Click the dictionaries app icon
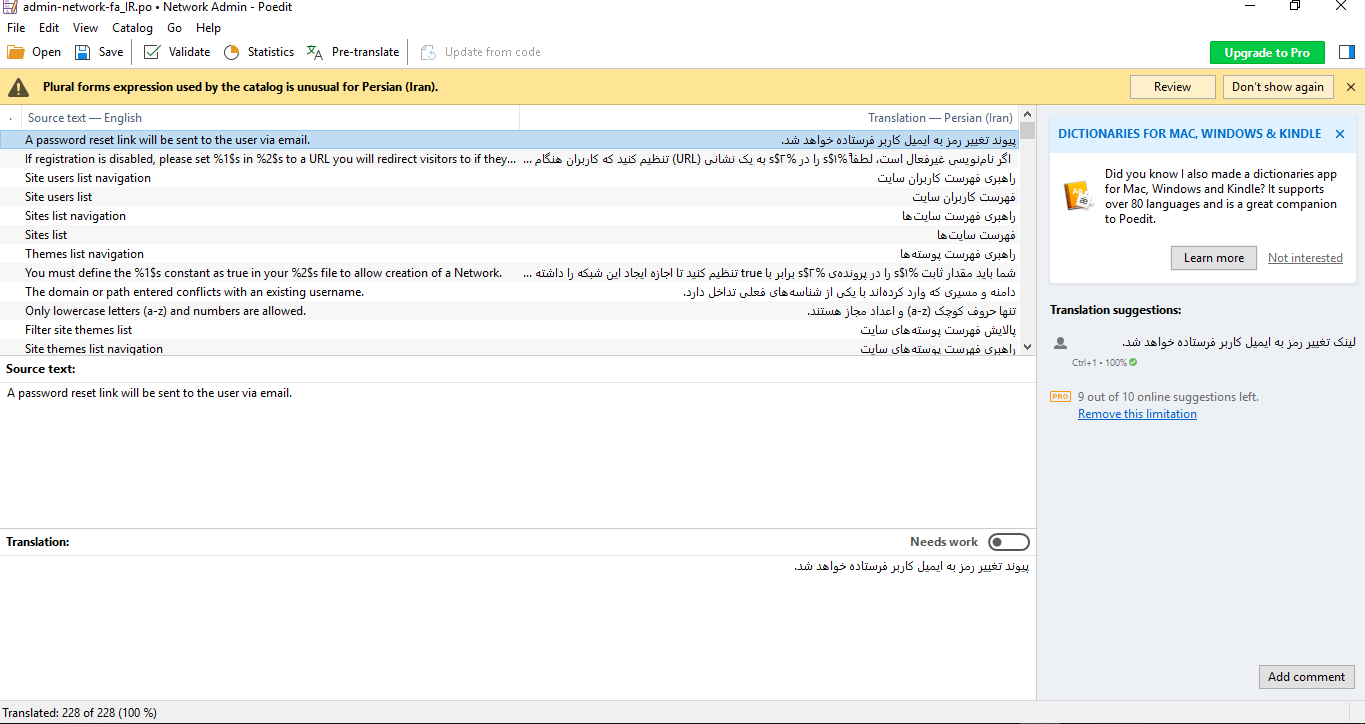 click(1077, 196)
